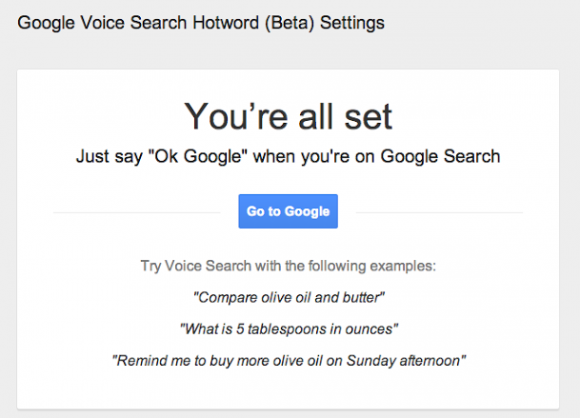Viewport: 580px width, 418px height.
Task: Click the word Voice in the examples heading
Action: click(183, 266)
